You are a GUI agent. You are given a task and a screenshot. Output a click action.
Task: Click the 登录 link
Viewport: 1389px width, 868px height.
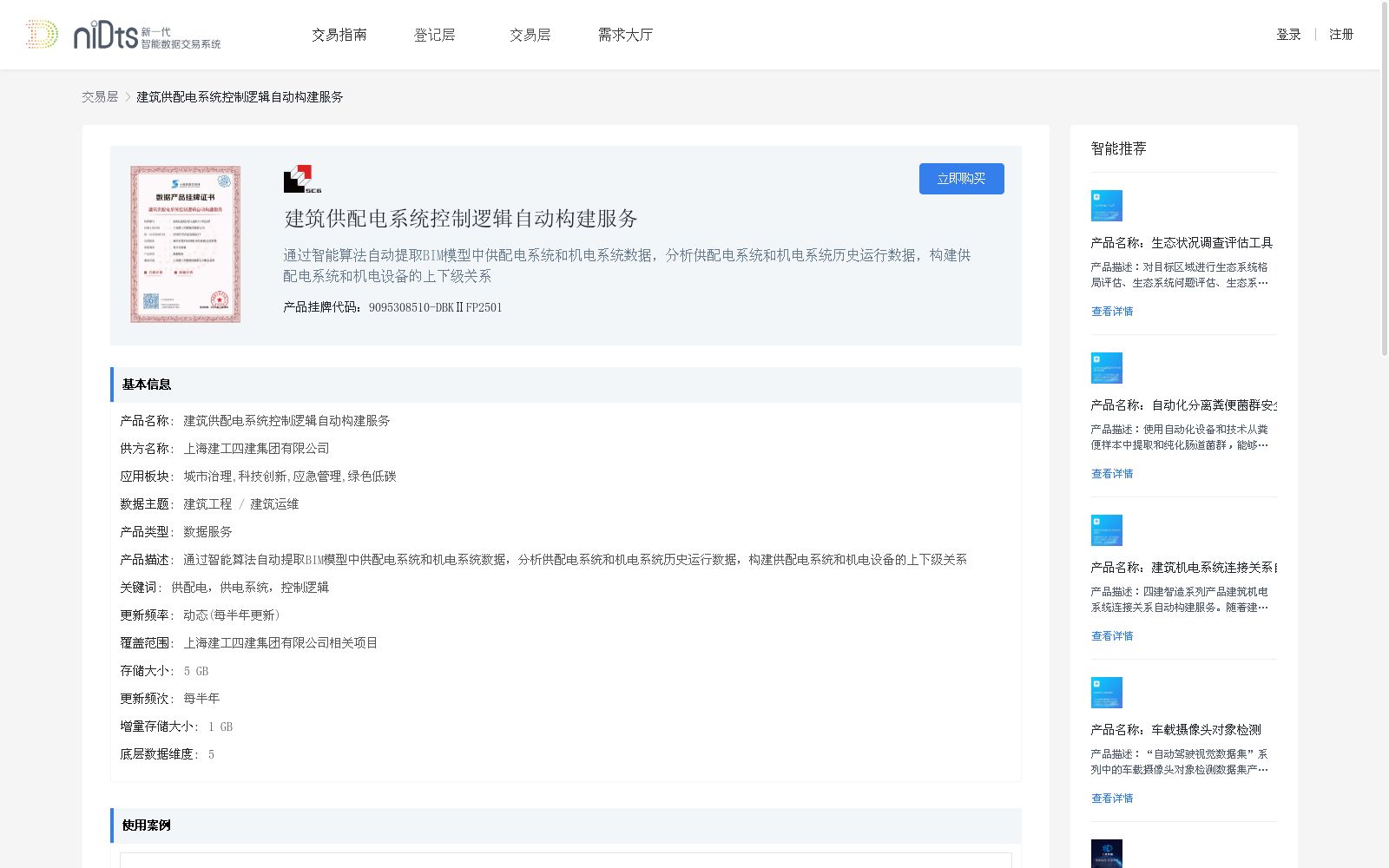coord(1288,35)
